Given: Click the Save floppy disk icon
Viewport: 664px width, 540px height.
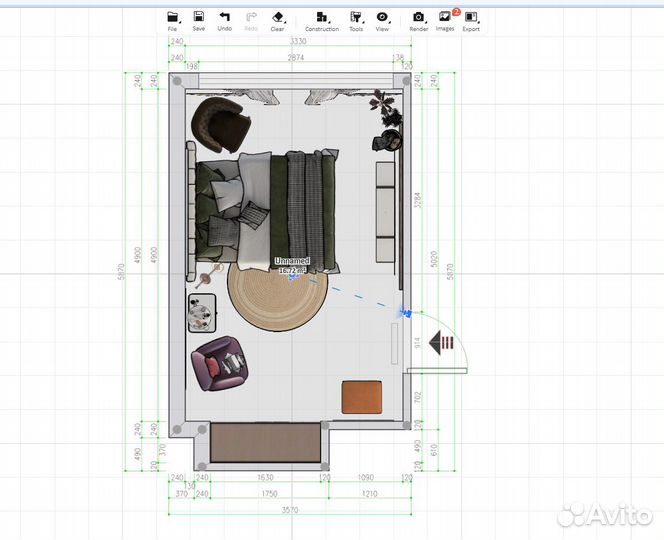Looking at the screenshot, I should click(x=199, y=17).
